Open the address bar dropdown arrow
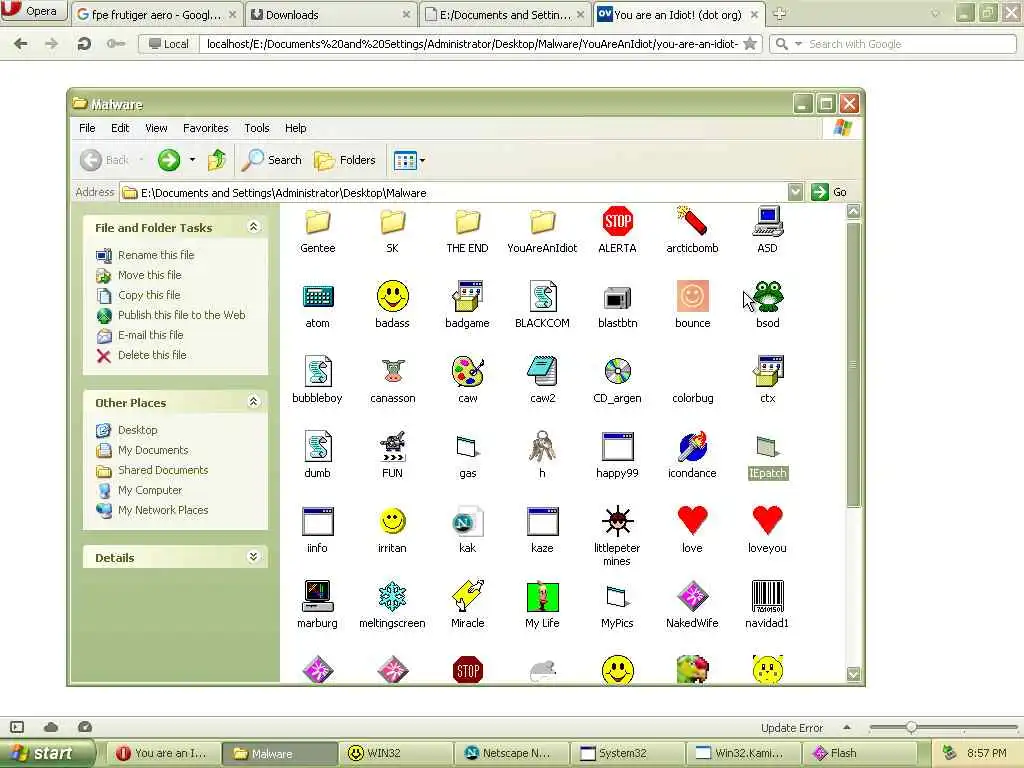The width and height of the screenshot is (1024, 768). [x=795, y=192]
